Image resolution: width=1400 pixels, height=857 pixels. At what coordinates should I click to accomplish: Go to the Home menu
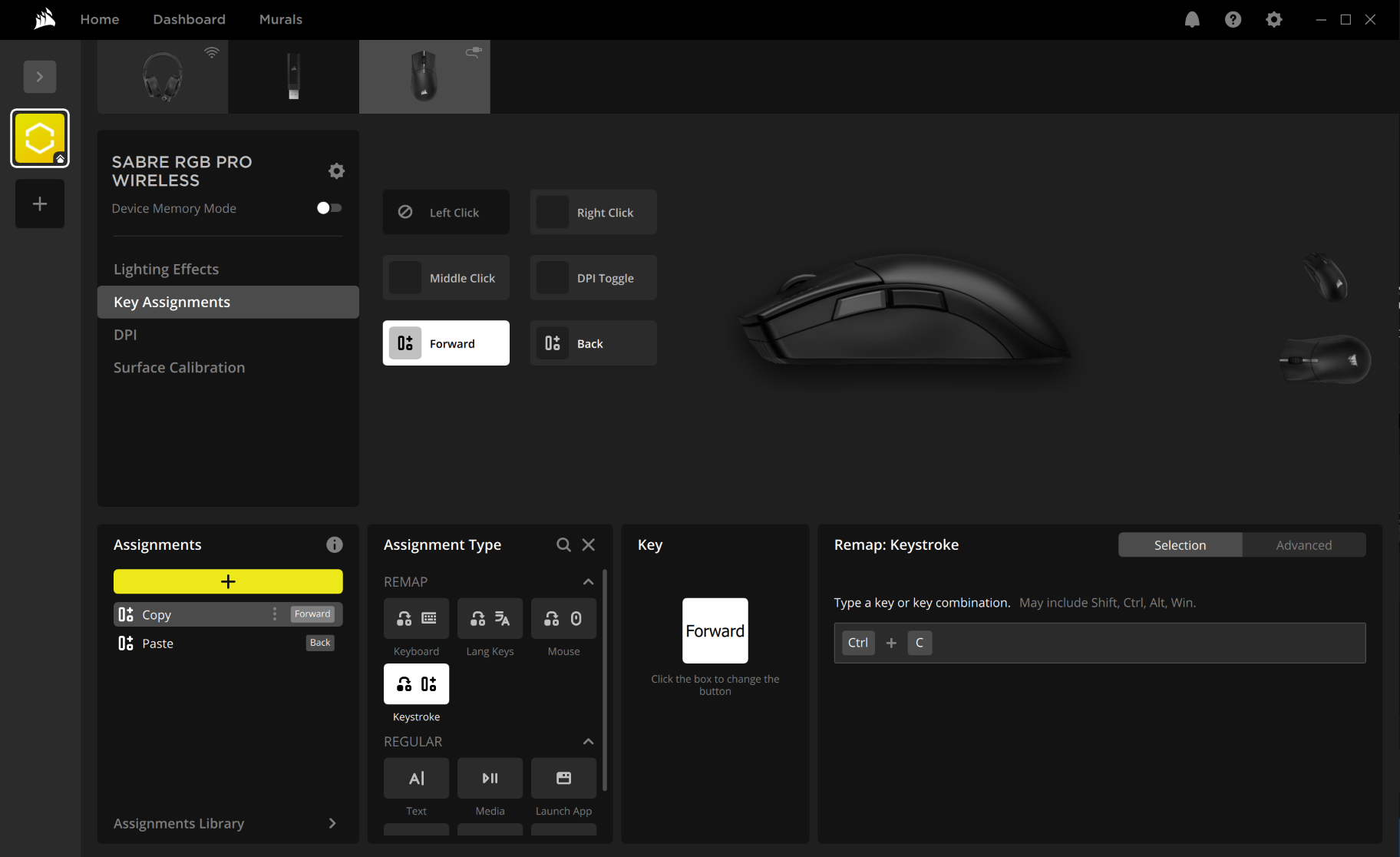coord(100,19)
